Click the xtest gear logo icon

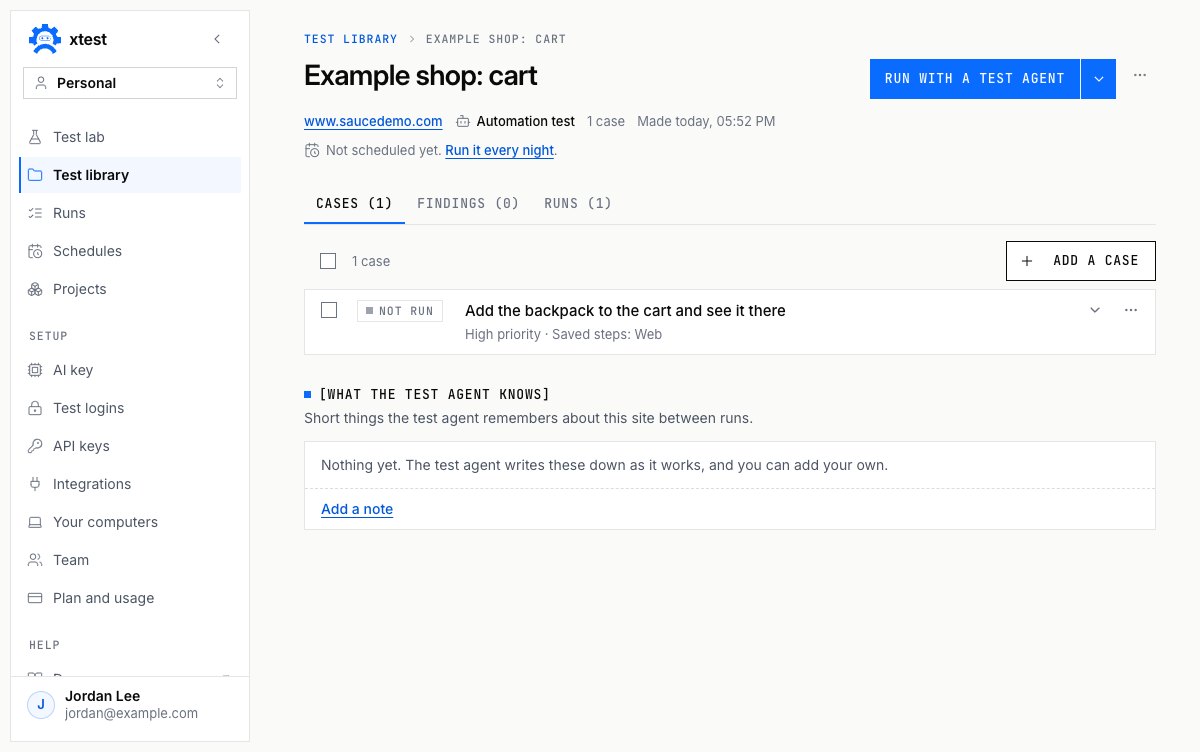[x=44, y=39]
